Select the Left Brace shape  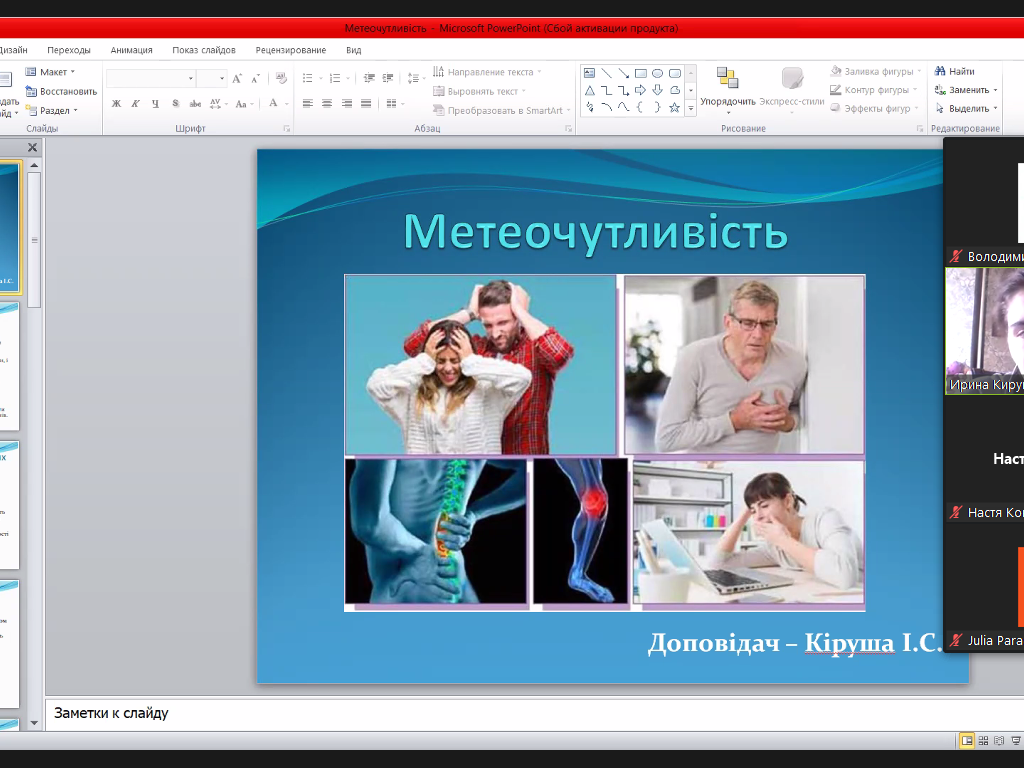641,107
